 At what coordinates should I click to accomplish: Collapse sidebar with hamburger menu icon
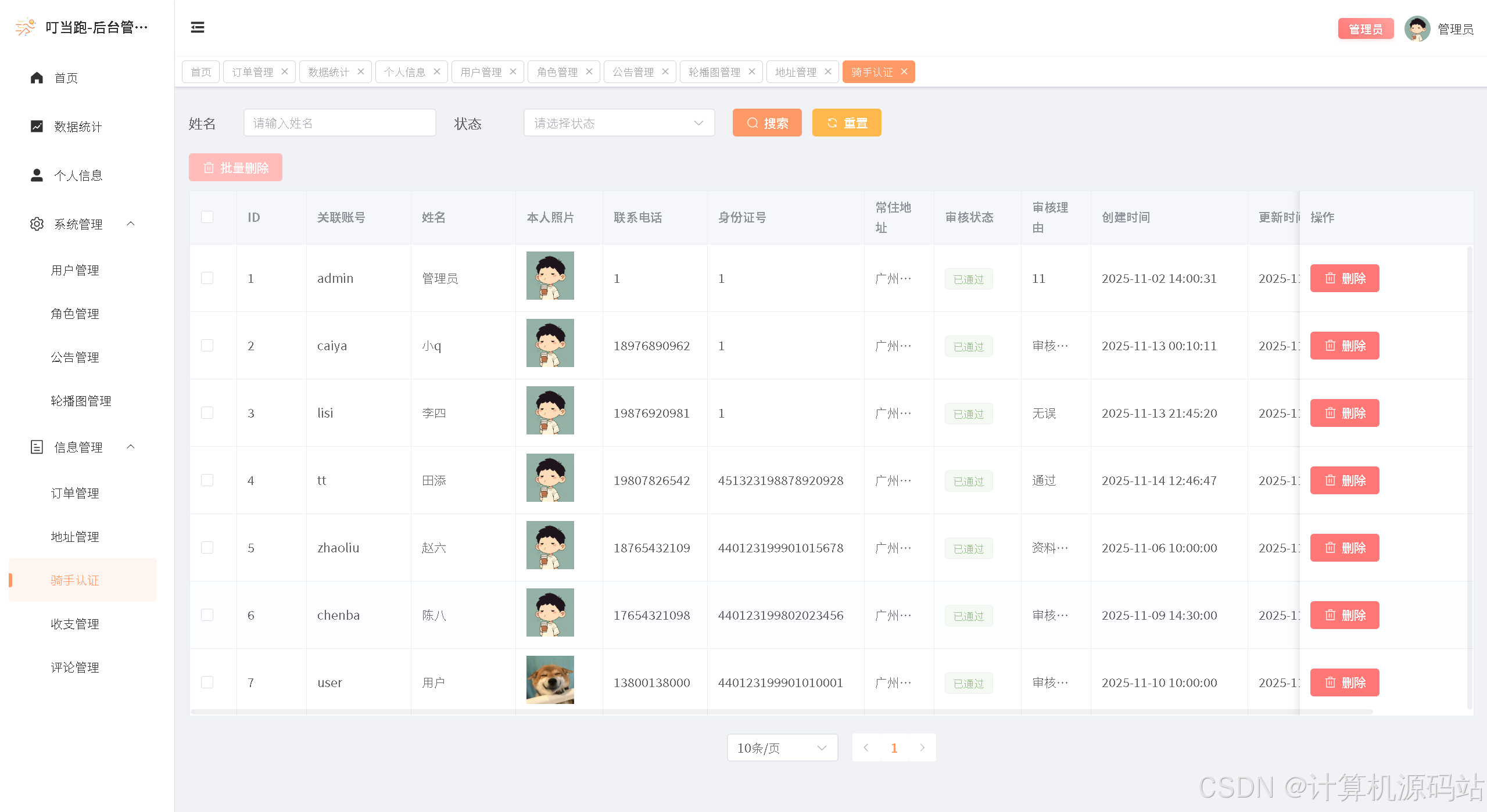click(x=198, y=27)
